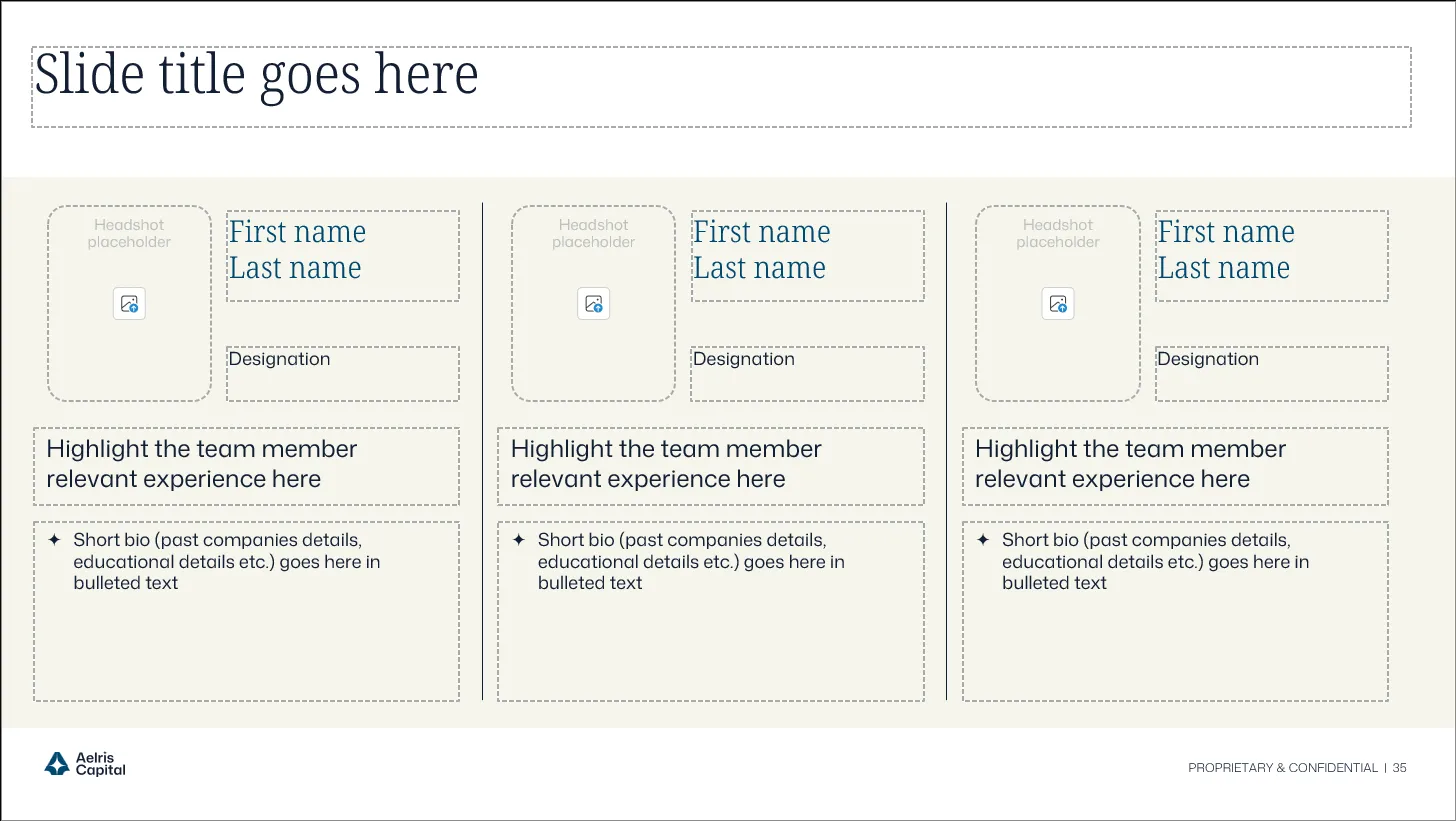Click middle card's highlight experience text
The image size is (1456, 821).
pyautogui.click(x=666, y=464)
